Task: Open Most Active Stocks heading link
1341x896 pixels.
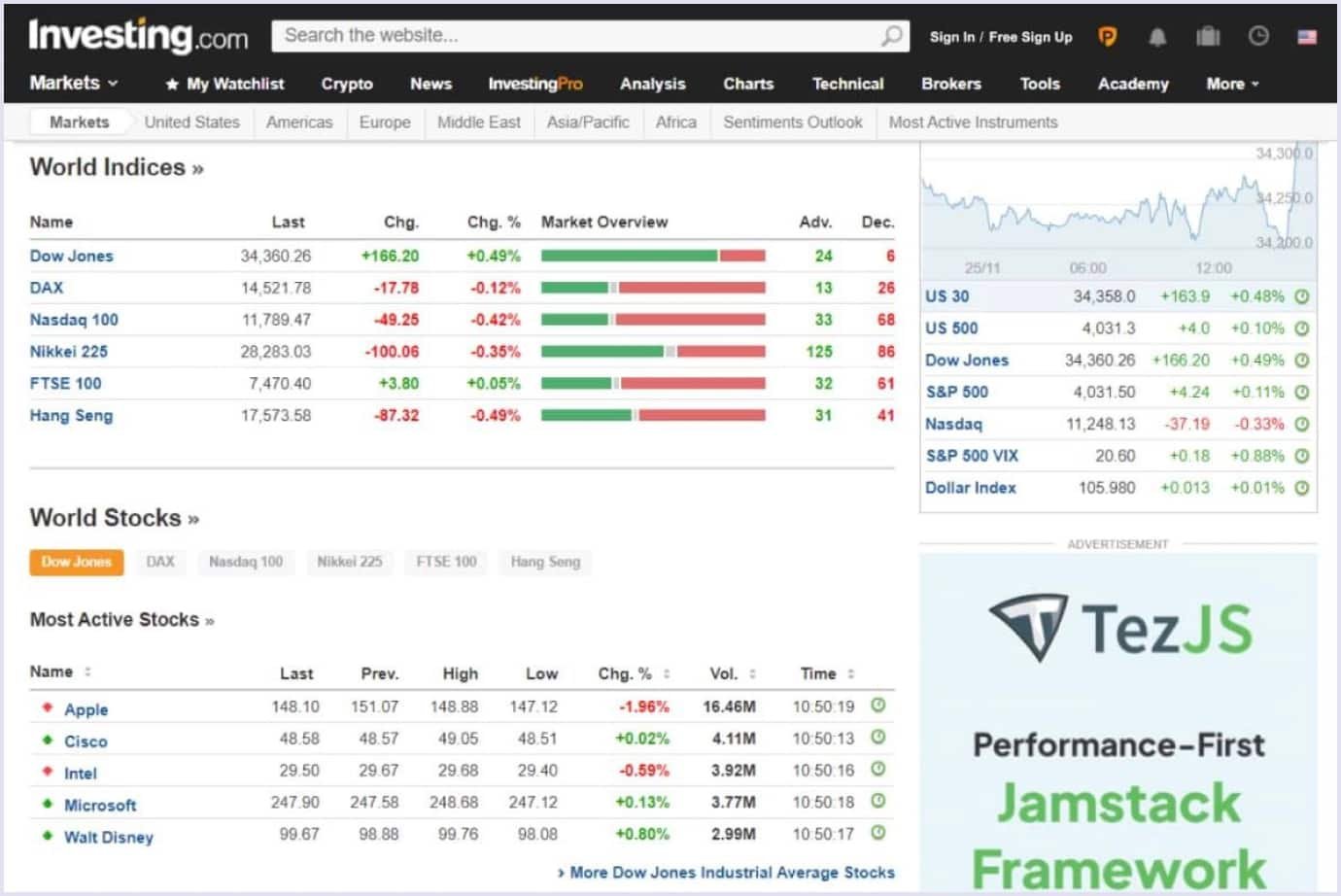Action: click(x=121, y=620)
